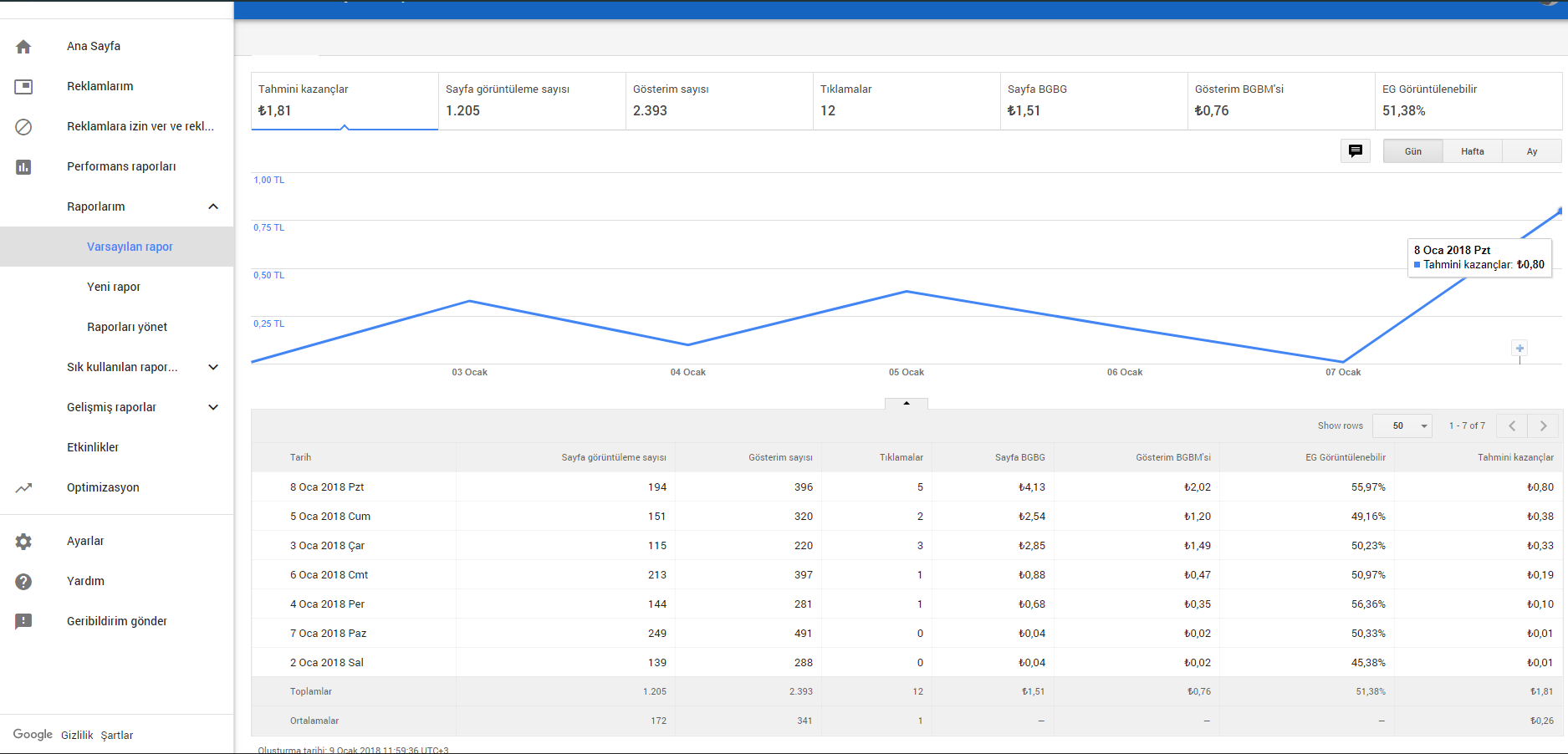Click the Reklamlarım ads icon
The width and height of the screenshot is (1568, 754).
pyautogui.click(x=23, y=87)
